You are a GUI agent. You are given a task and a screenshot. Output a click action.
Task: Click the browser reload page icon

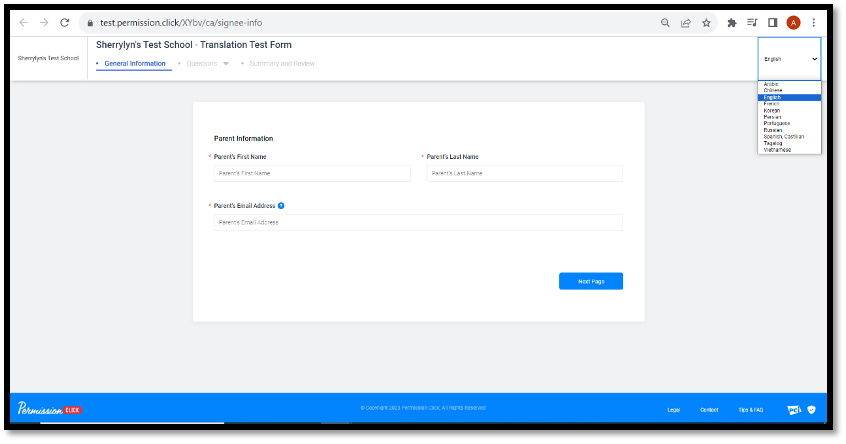[65, 22]
